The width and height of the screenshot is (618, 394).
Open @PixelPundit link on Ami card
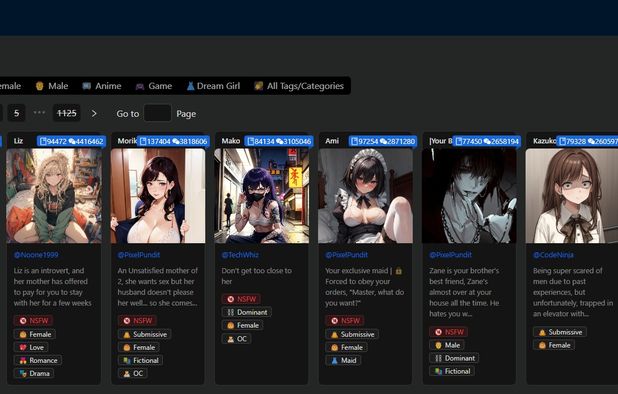point(346,255)
